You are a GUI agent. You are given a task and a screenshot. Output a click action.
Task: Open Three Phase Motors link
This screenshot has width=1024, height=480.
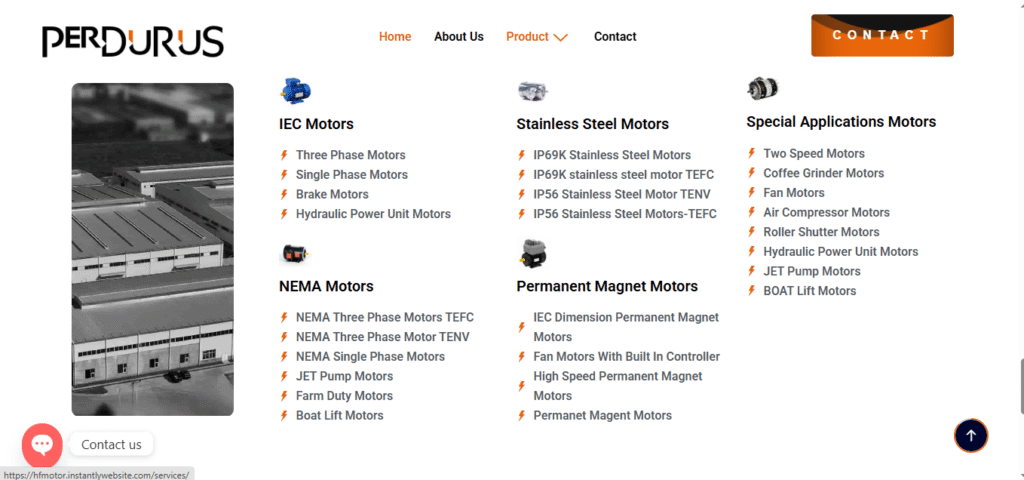(351, 155)
